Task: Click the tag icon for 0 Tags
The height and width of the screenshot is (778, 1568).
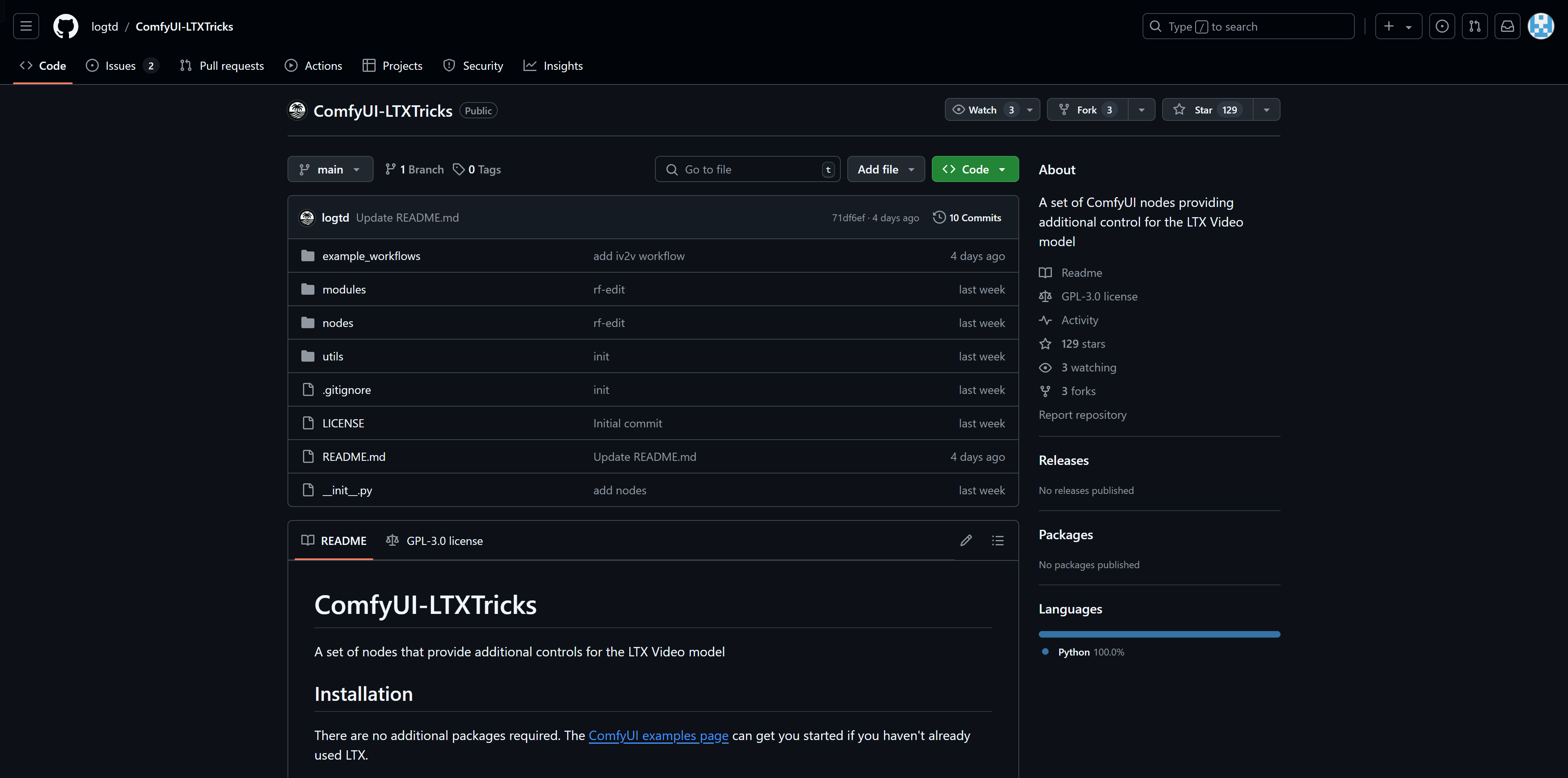Action: 459,169
